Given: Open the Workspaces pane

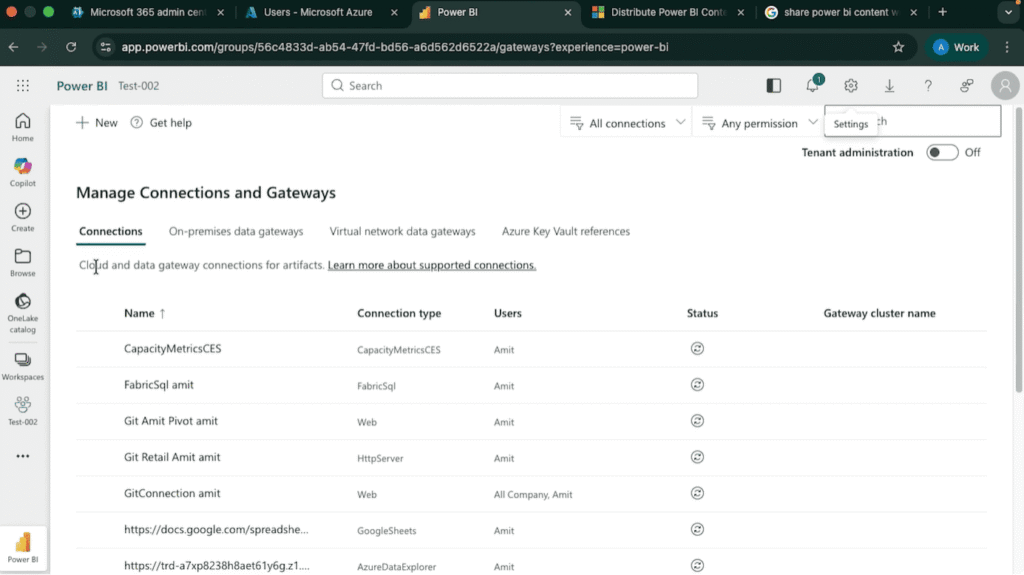Looking at the screenshot, I should [x=23, y=366].
